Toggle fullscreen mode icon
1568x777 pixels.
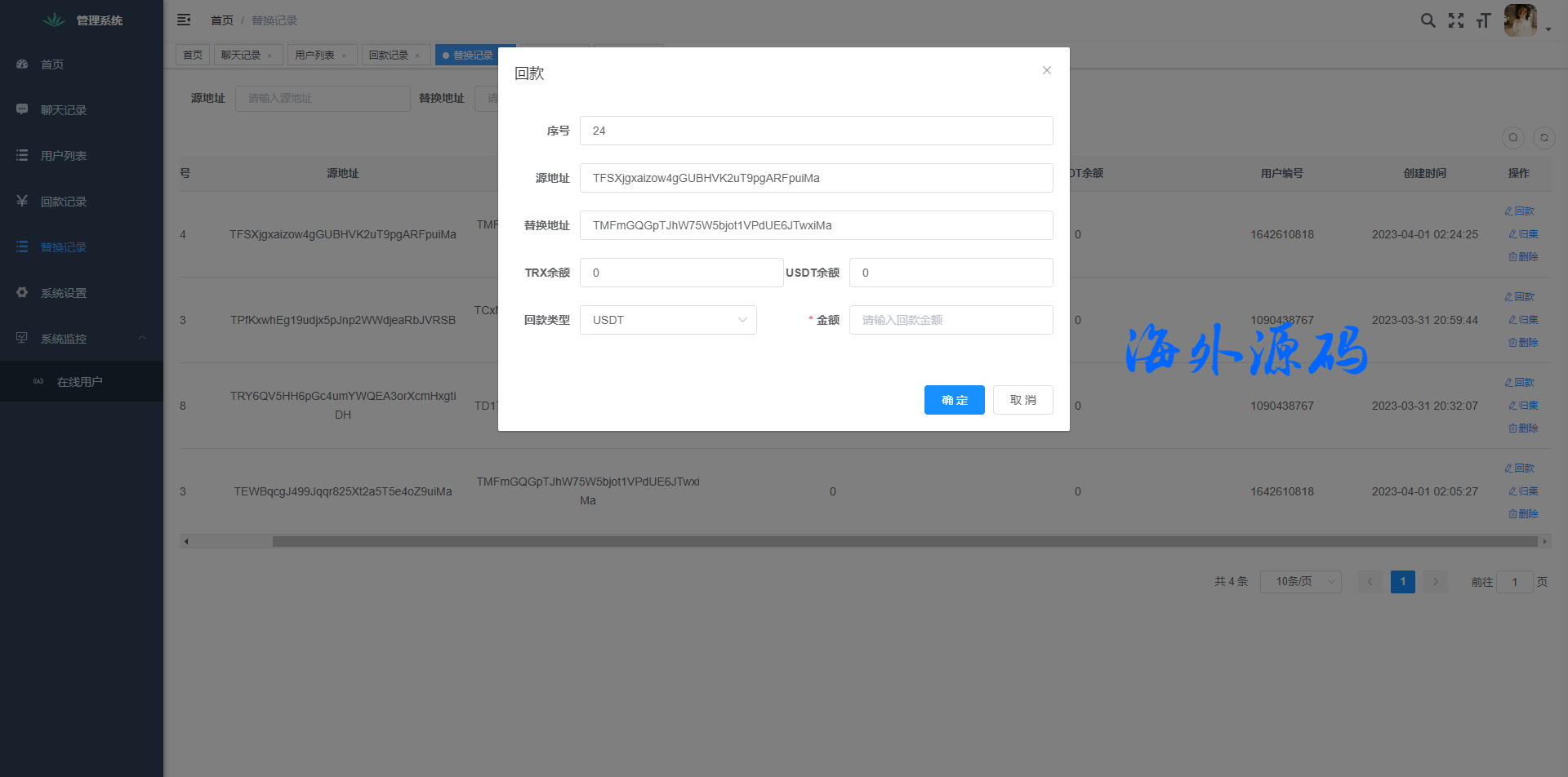pyautogui.click(x=1456, y=20)
